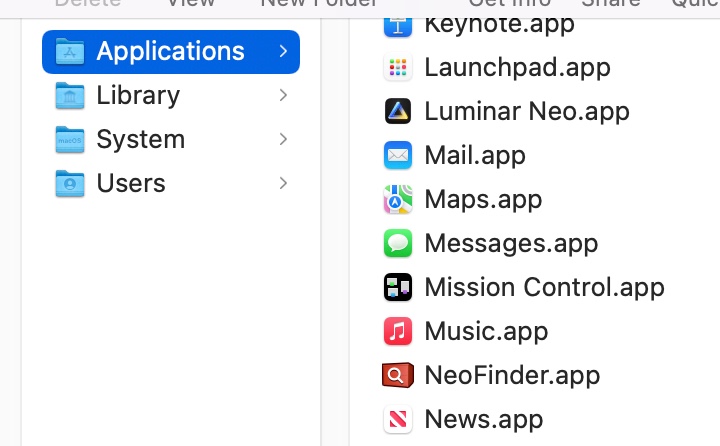Click the Library folder icon

click(70, 96)
